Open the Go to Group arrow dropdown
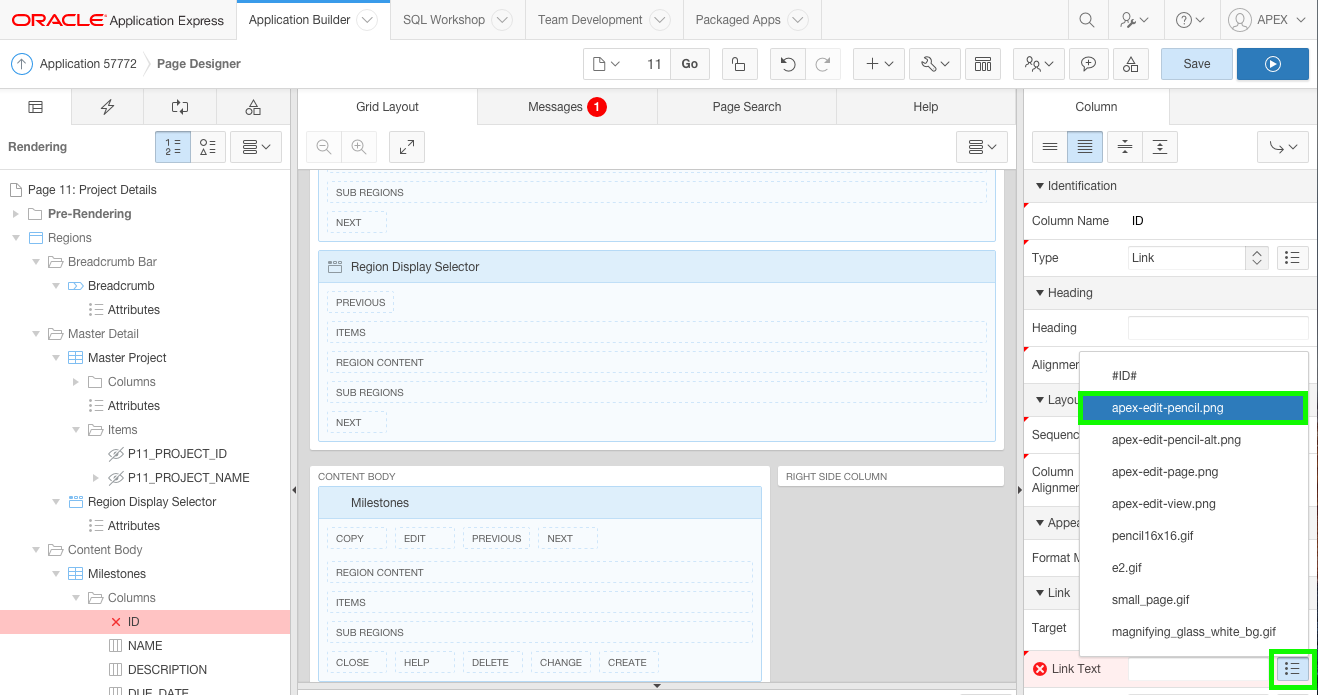 click(1283, 147)
